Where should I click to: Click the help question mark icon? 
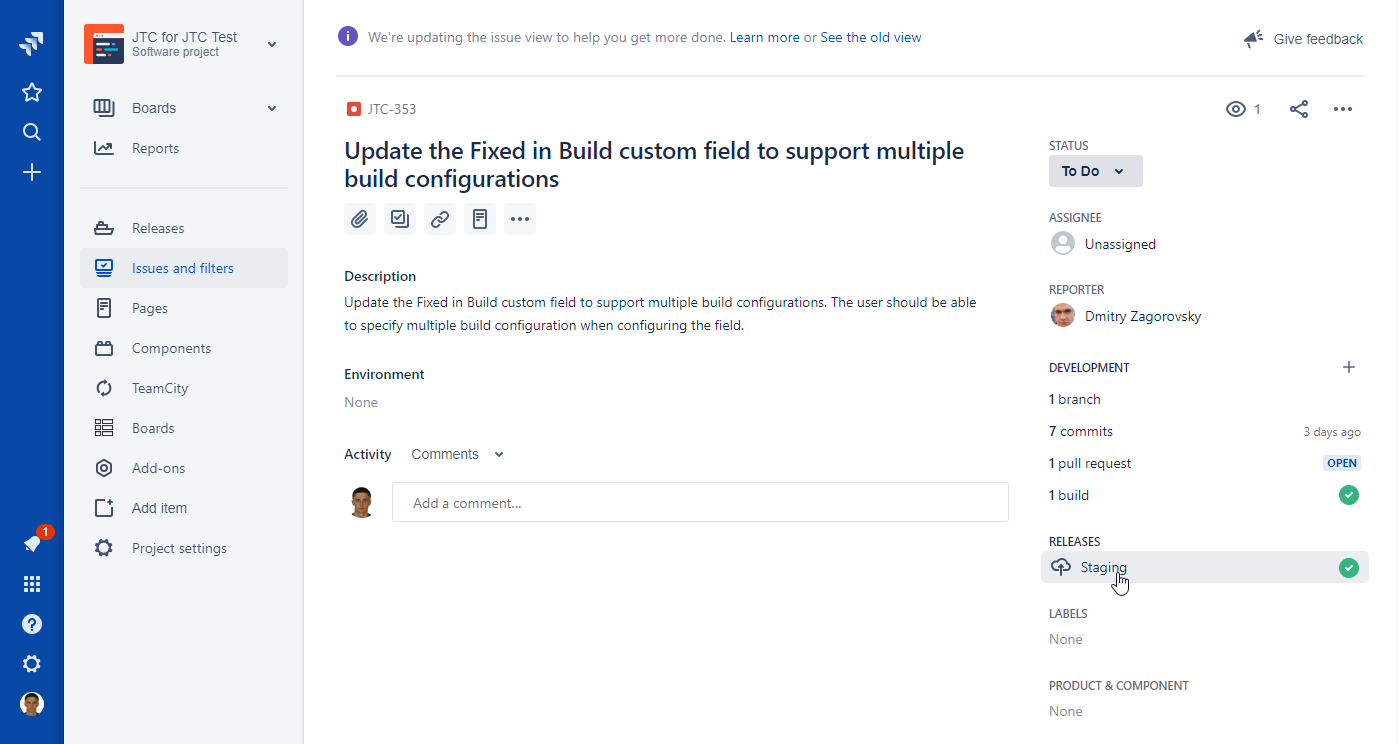[x=32, y=624]
